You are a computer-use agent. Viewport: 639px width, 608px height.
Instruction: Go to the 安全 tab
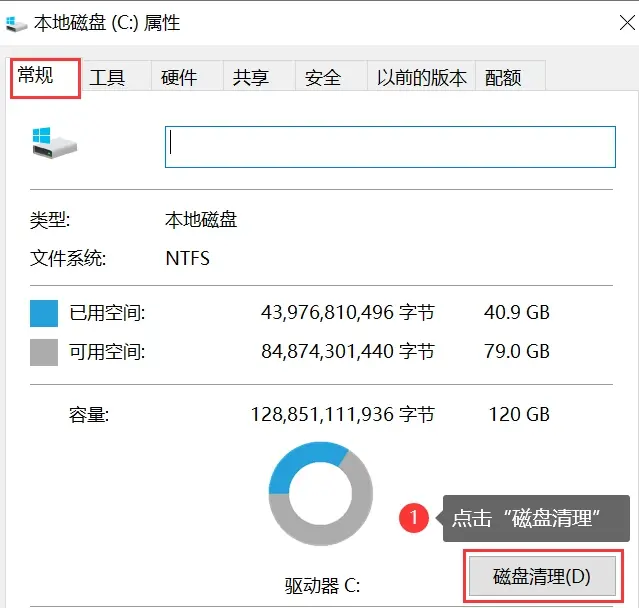(331, 77)
